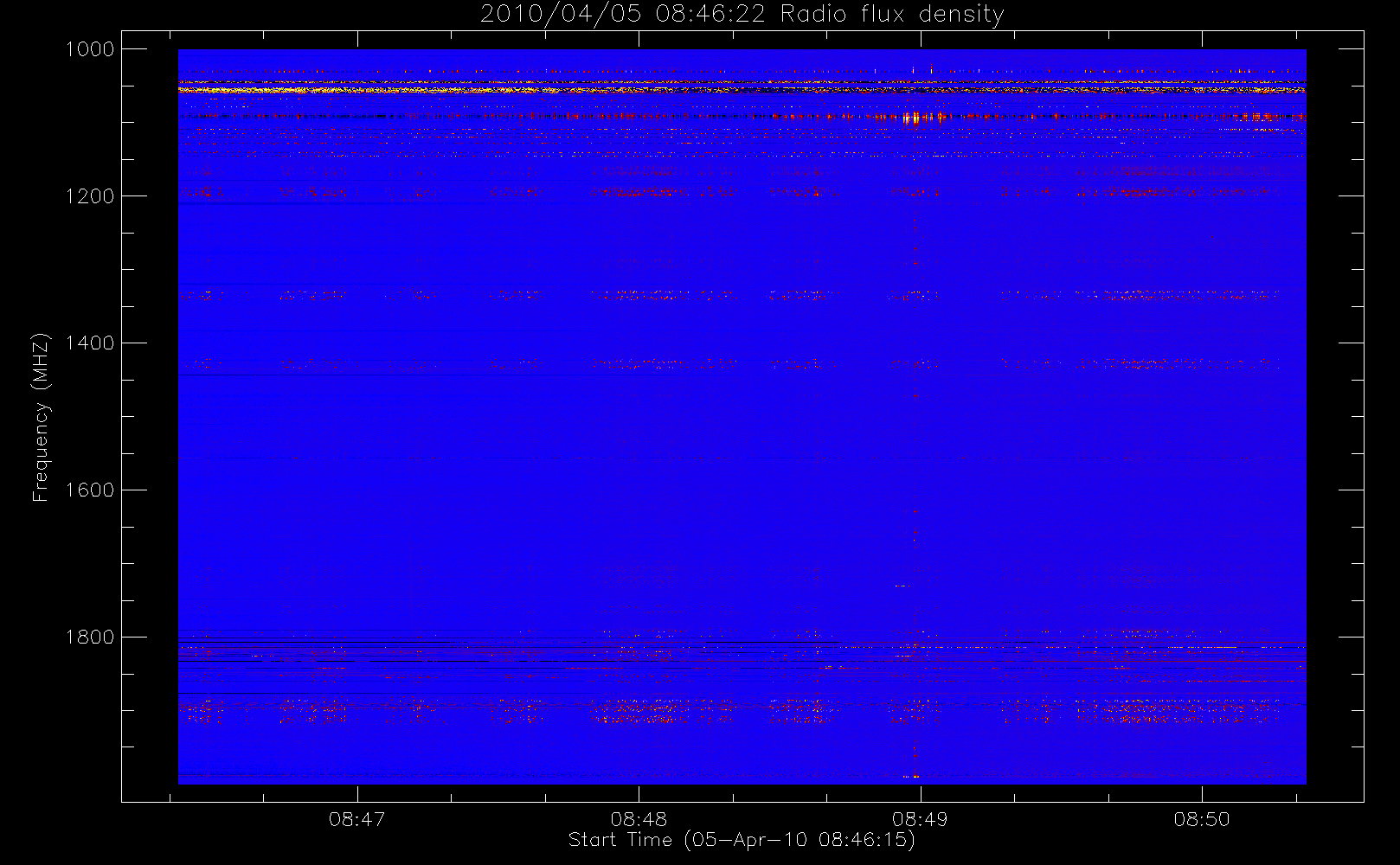The width and height of the screenshot is (1400, 865).
Task: Click the 1800 frequency tick label
Action: (90, 638)
